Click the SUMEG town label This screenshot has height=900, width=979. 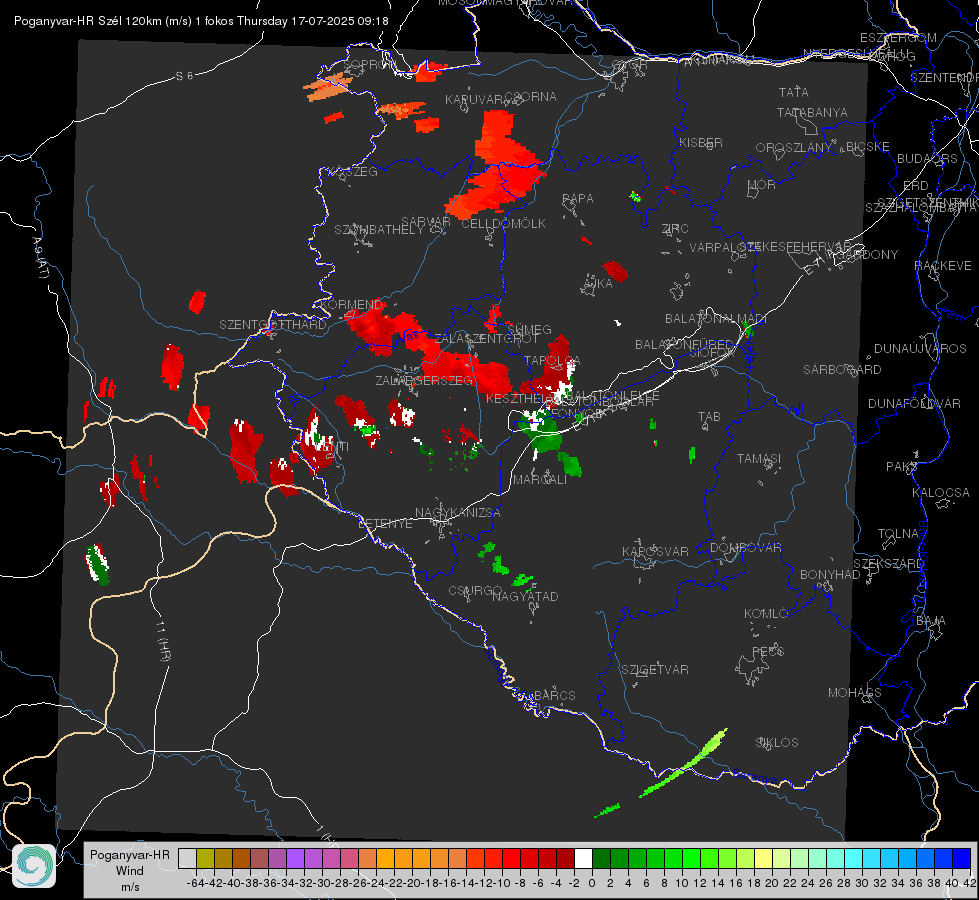529,329
